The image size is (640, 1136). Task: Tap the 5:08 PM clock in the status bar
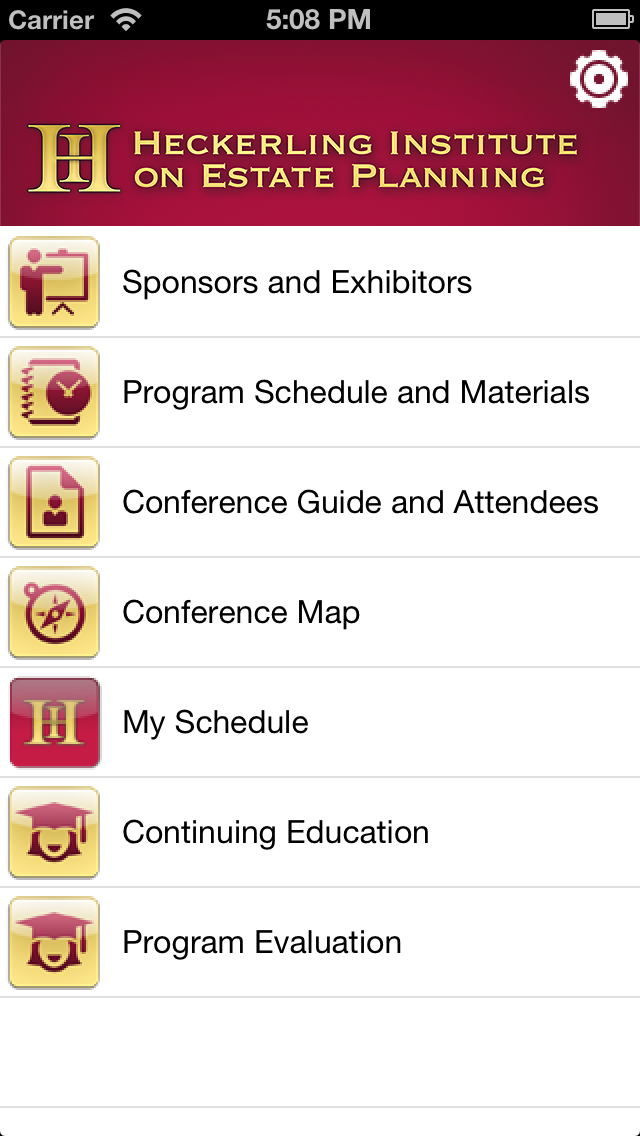click(x=318, y=20)
